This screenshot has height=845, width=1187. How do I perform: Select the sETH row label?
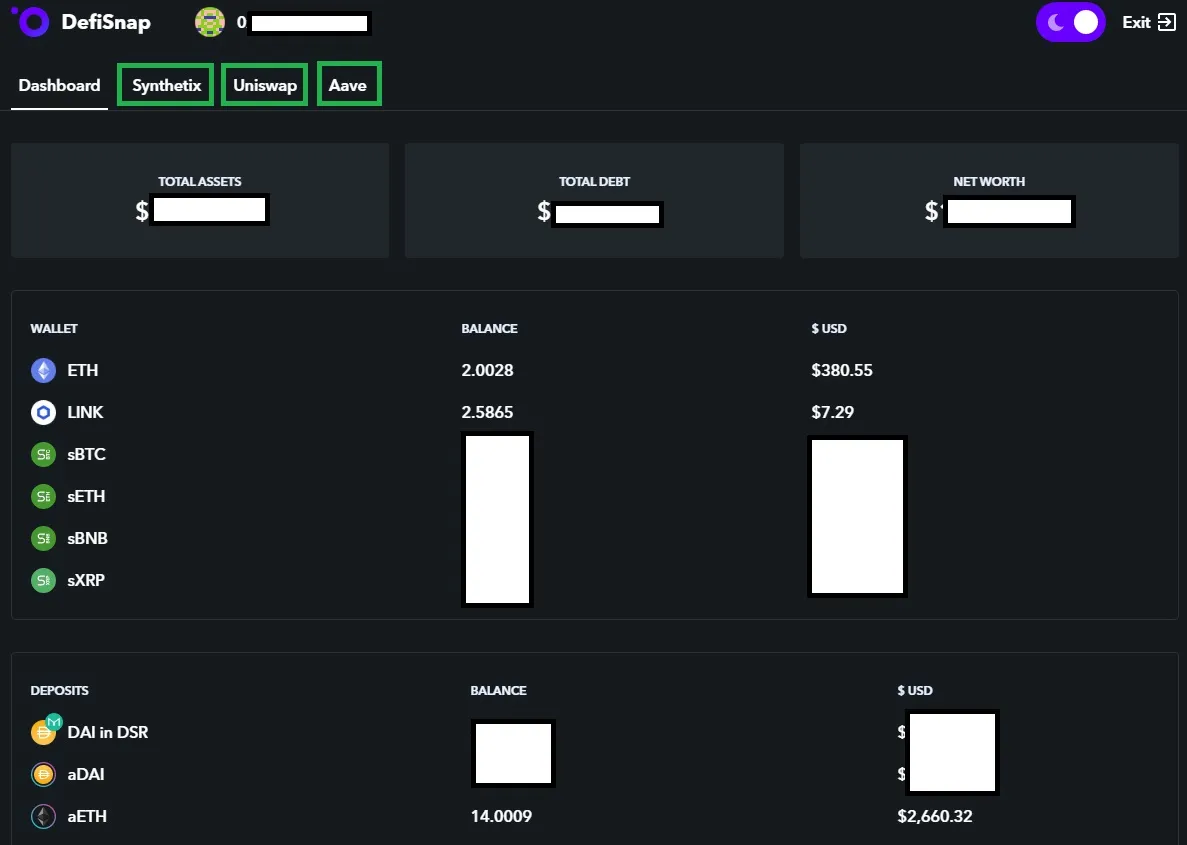(x=86, y=496)
